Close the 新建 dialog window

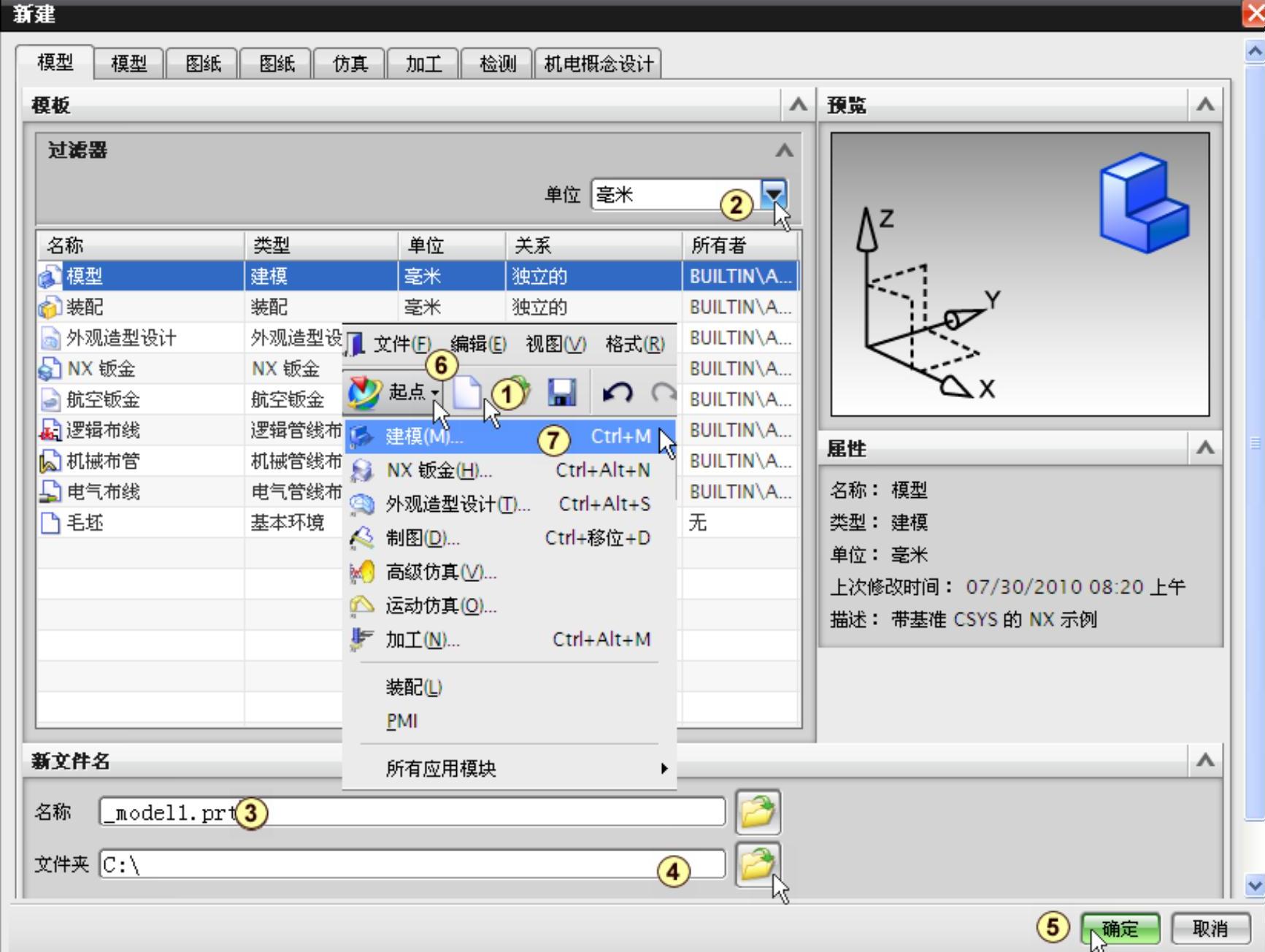(x=1254, y=15)
